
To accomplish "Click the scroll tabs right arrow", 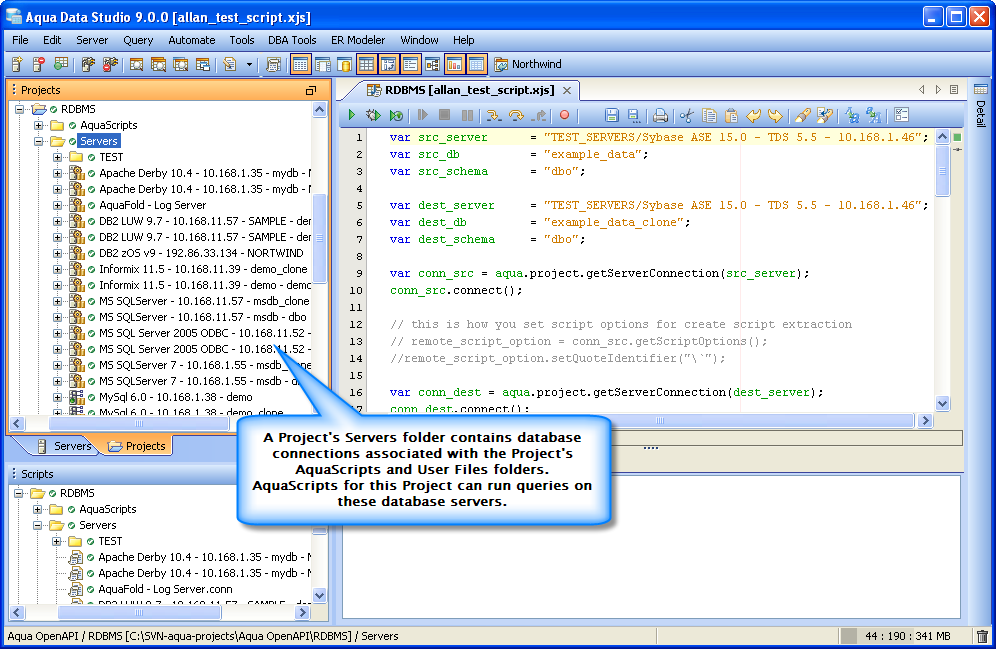I will (938, 90).
